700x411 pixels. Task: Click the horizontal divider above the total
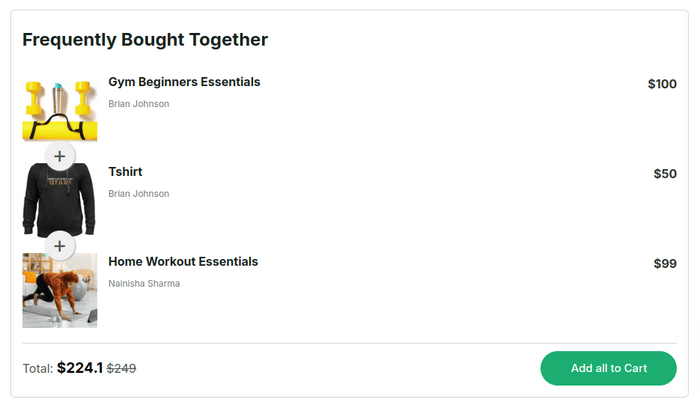coord(350,343)
